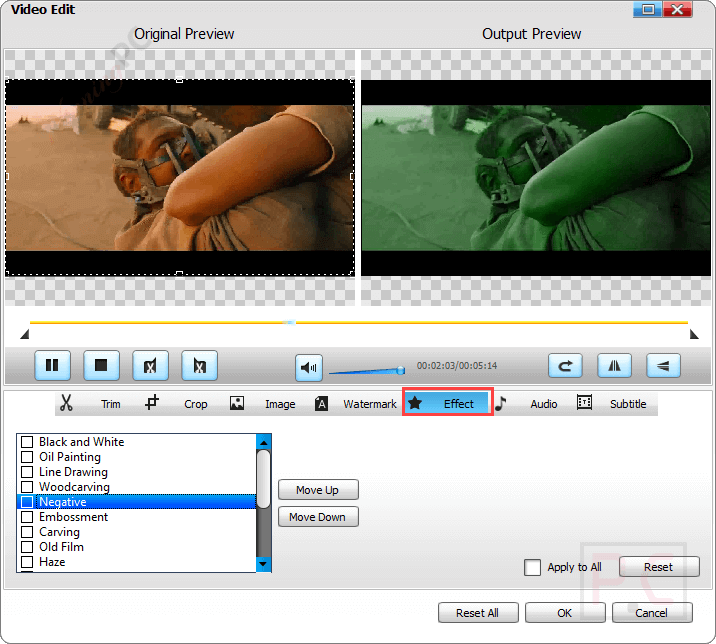Flip the video horizontally
716x644 pixels.
[x=614, y=365]
